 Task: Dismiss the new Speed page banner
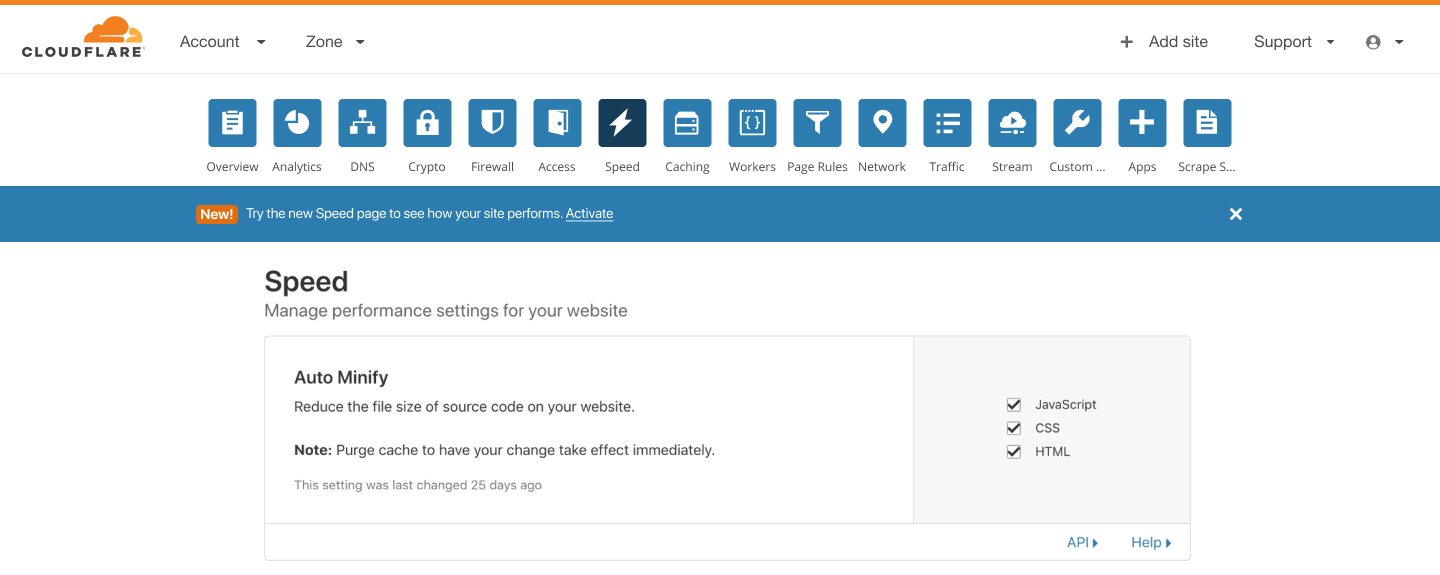[1236, 214]
